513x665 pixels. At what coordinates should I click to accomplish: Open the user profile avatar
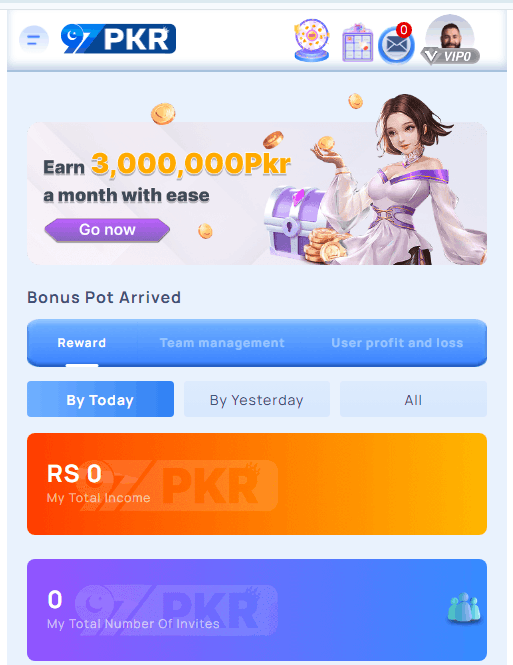coord(450,34)
